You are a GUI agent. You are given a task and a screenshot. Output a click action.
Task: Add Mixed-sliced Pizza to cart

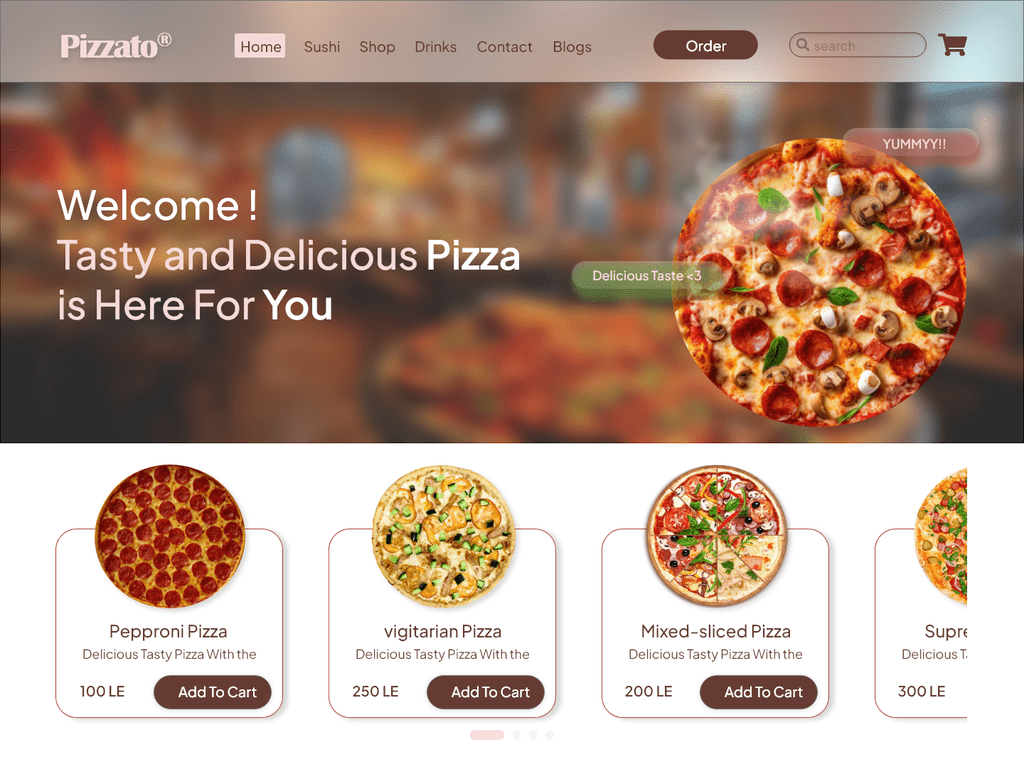(758, 692)
